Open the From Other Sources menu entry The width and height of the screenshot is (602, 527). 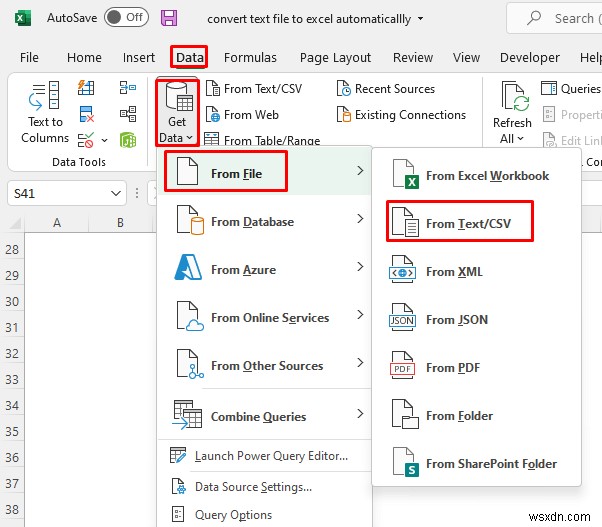click(x=265, y=365)
